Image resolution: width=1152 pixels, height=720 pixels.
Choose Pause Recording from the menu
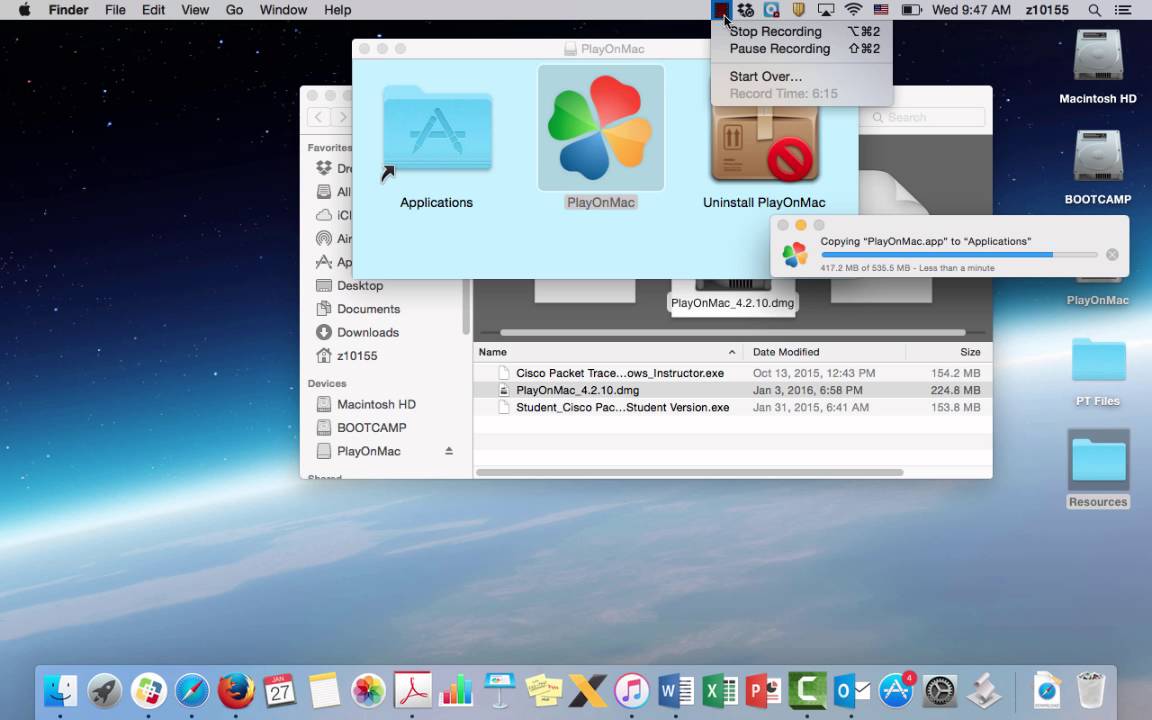pos(802,48)
